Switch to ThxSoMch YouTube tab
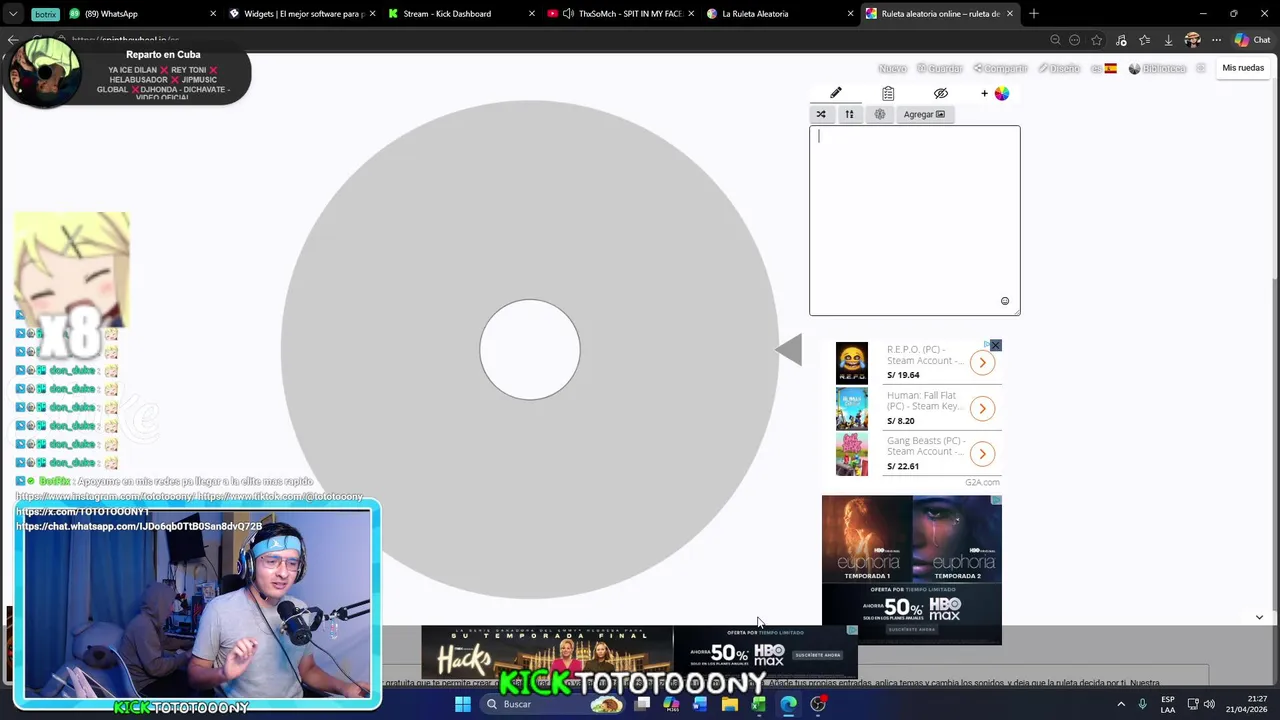Viewport: 1280px width, 720px height. (x=620, y=14)
